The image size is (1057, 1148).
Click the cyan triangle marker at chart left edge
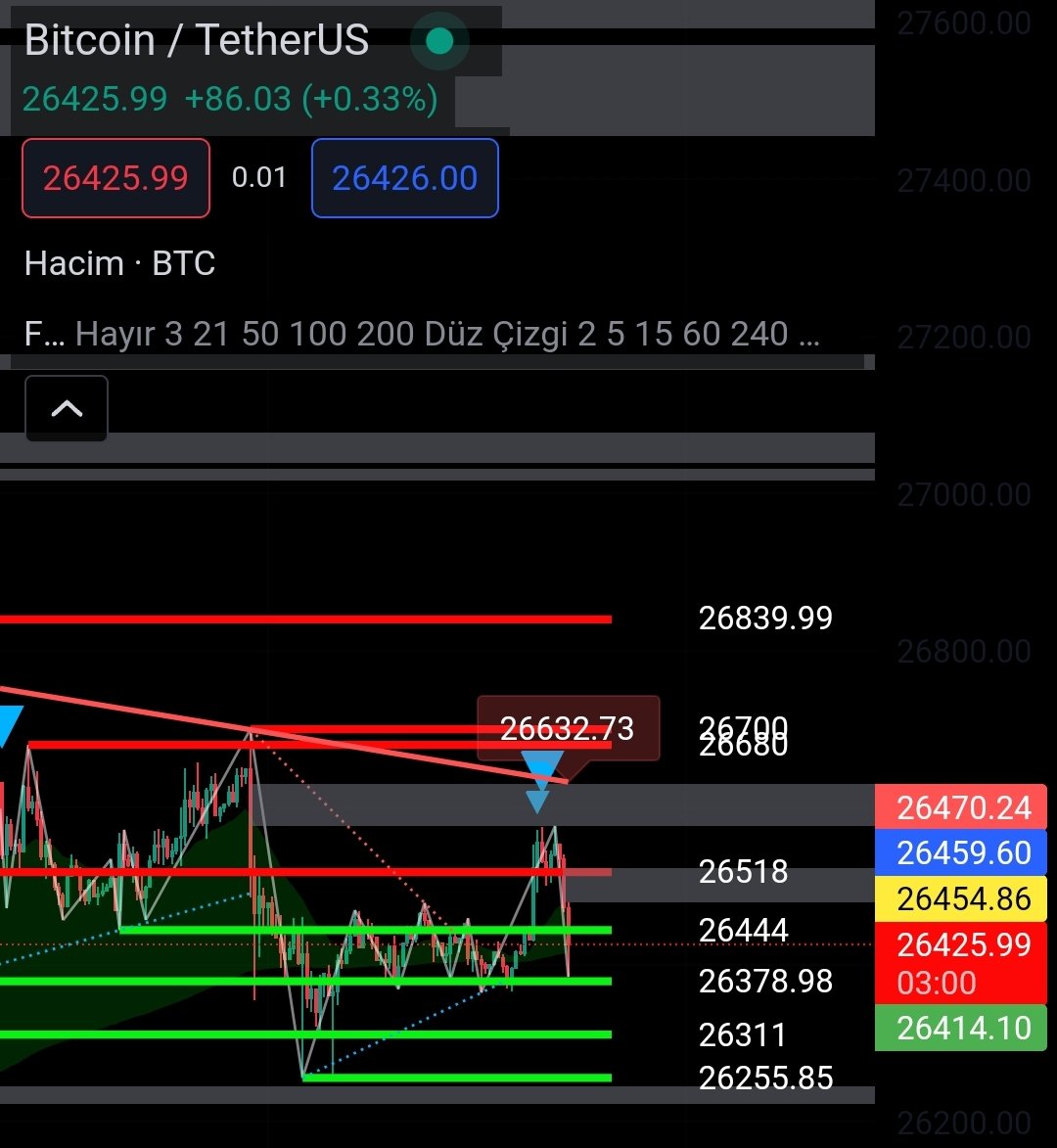(10, 725)
